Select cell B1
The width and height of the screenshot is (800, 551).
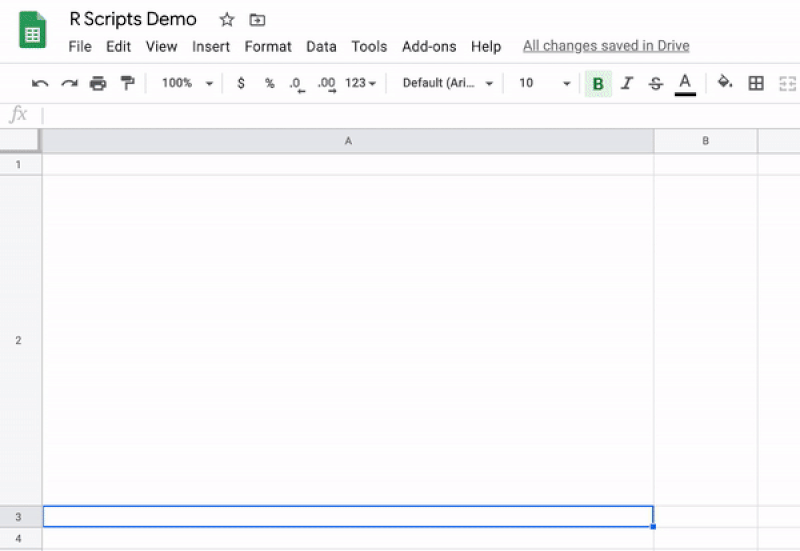click(706, 164)
